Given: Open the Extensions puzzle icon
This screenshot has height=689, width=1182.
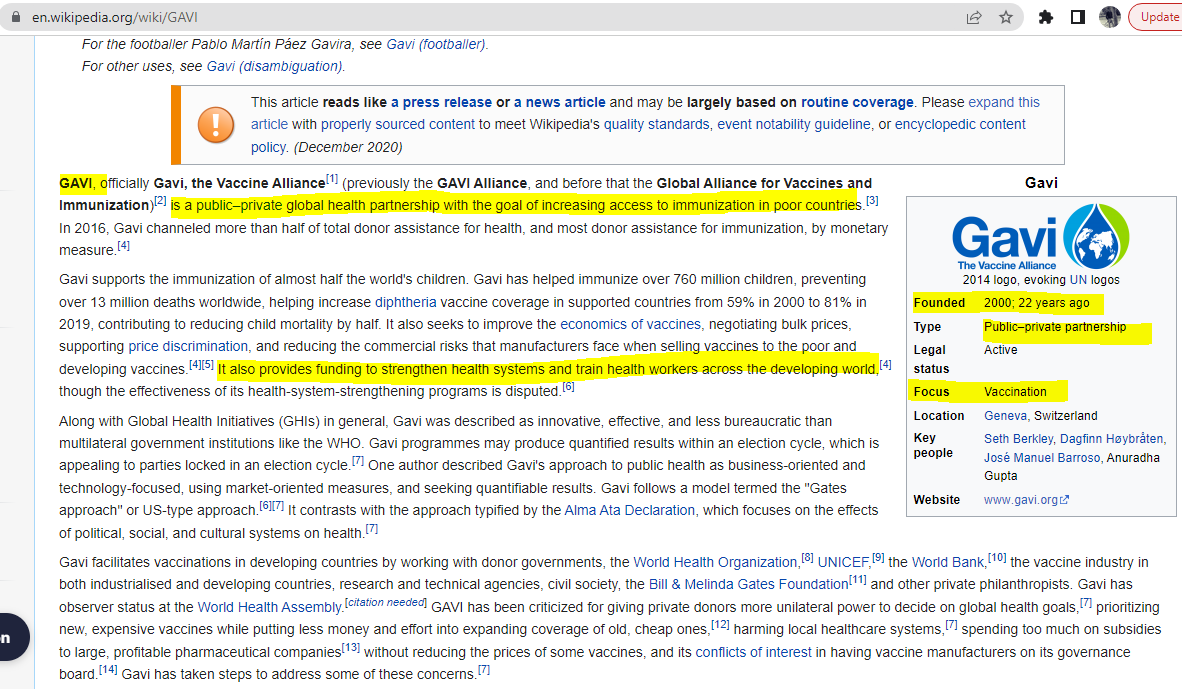Looking at the screenshot, I should tap(1046, 17).
